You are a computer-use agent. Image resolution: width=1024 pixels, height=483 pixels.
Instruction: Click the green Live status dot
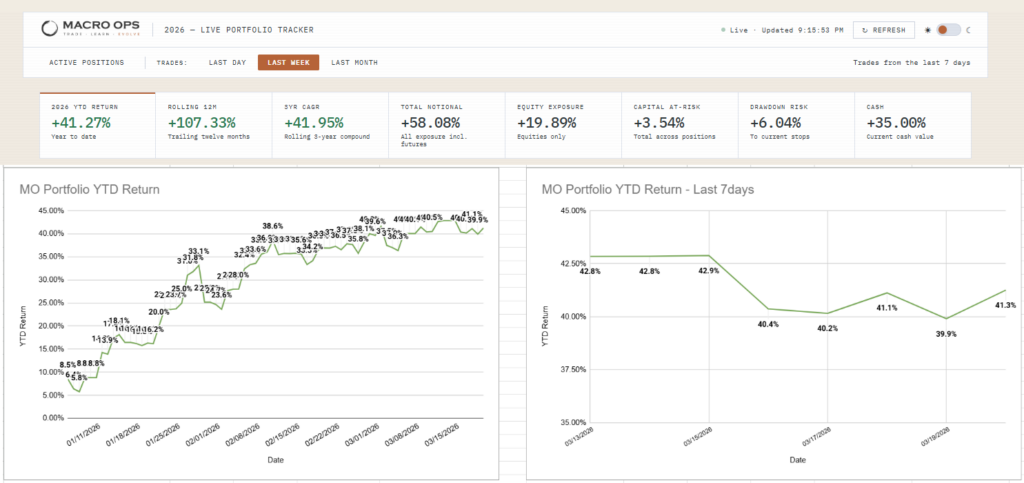click(x=724, y=30)
